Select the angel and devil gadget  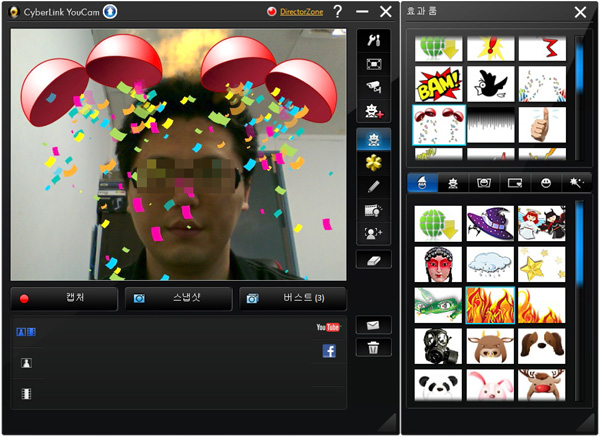(x=541, y=223)
